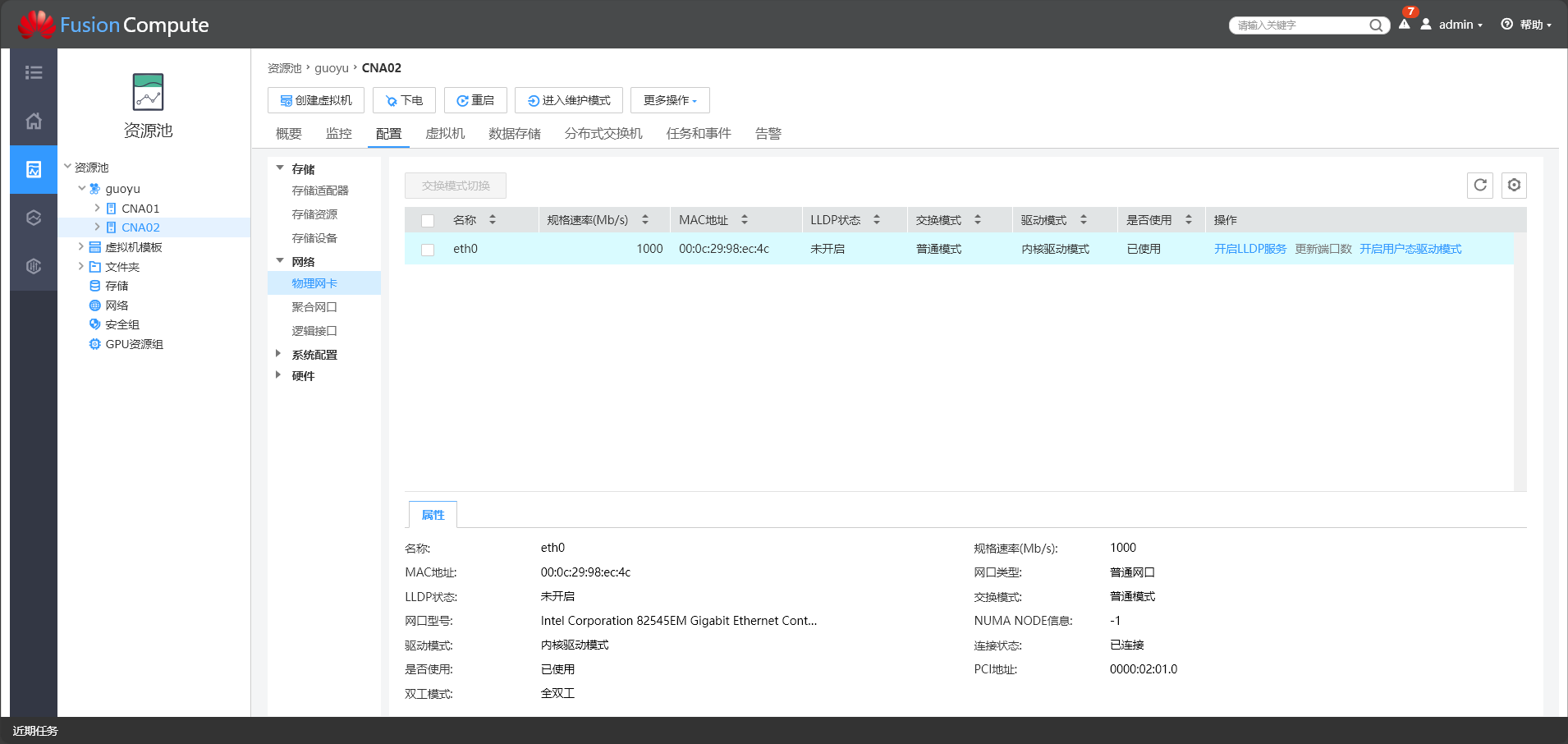Switch to the 分布式交换机 tab

pyautogui.click(x=603, y=133)
